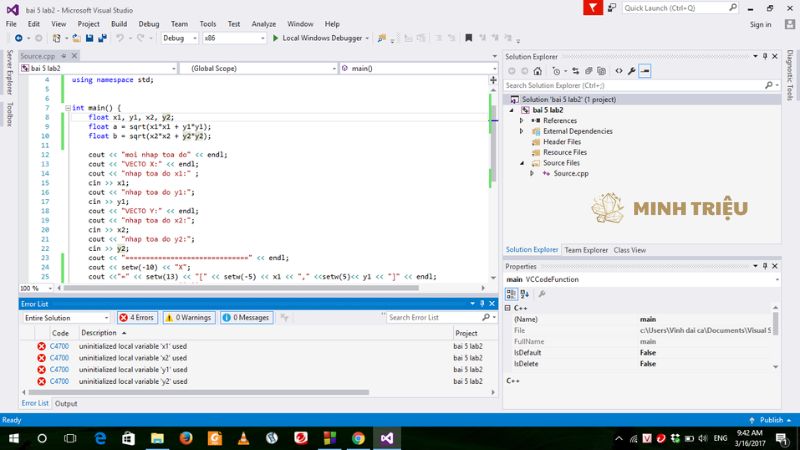Collapse the main() function outline box
Image resolution: width=800 pixels, height=450 pixels.
(x=68, y=108)
